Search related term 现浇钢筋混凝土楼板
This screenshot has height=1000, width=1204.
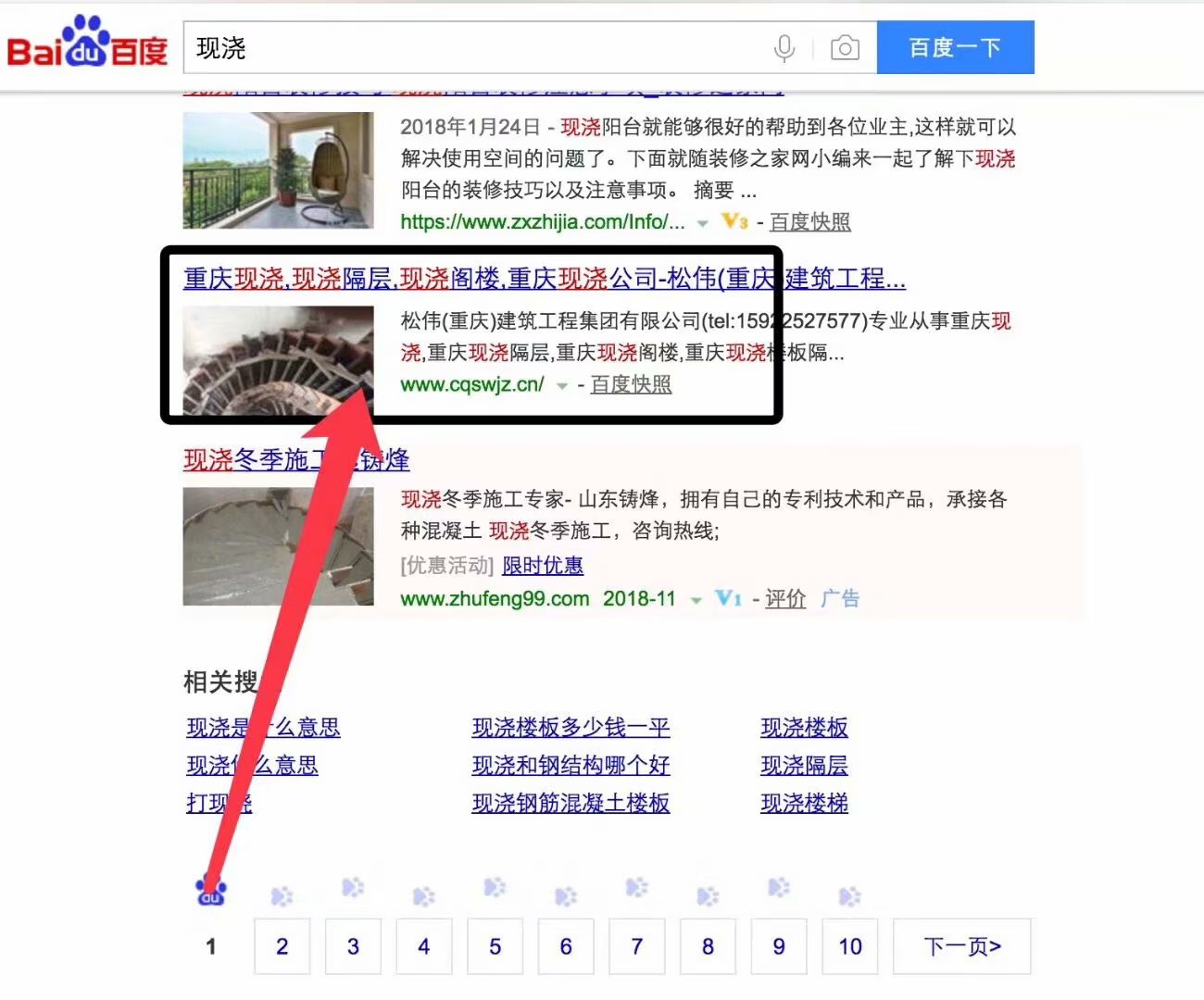pos(571,804)
